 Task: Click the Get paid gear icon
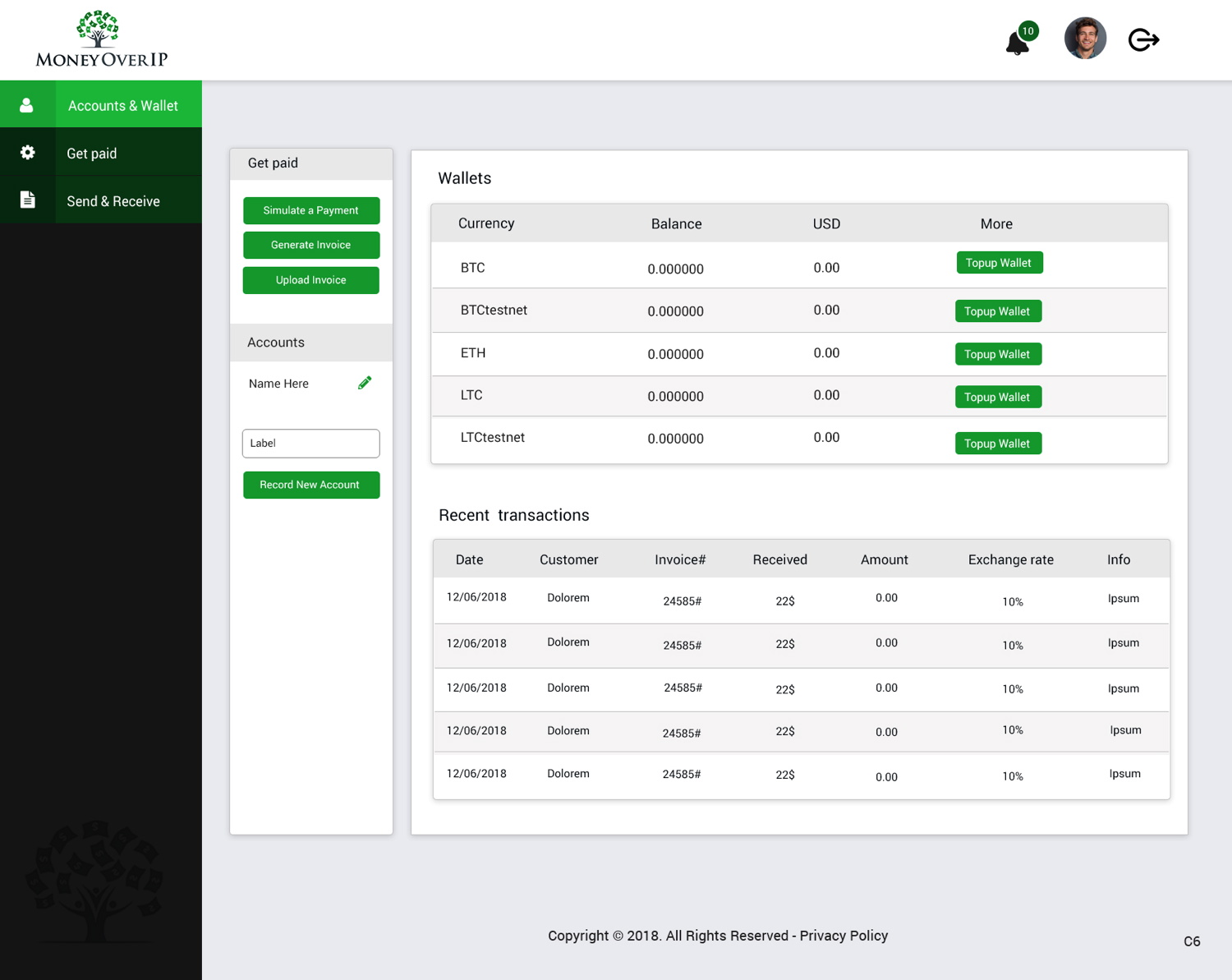(27, 153)
